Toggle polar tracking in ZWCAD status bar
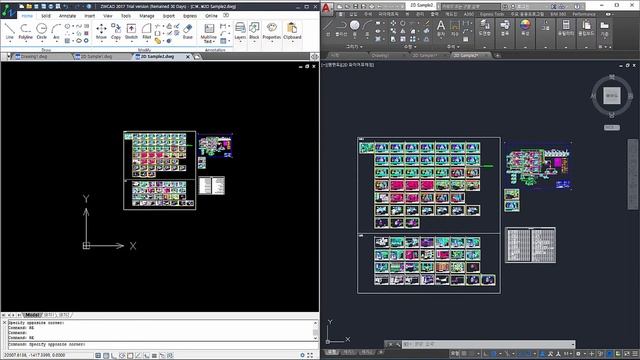640x360 pixels. click(122, 356)
